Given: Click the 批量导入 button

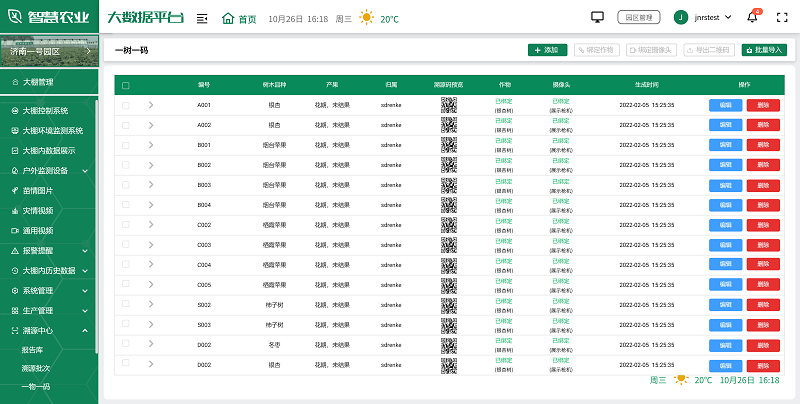Looking at the screenshot, I should pyautogui.click(x=764, y=49).
